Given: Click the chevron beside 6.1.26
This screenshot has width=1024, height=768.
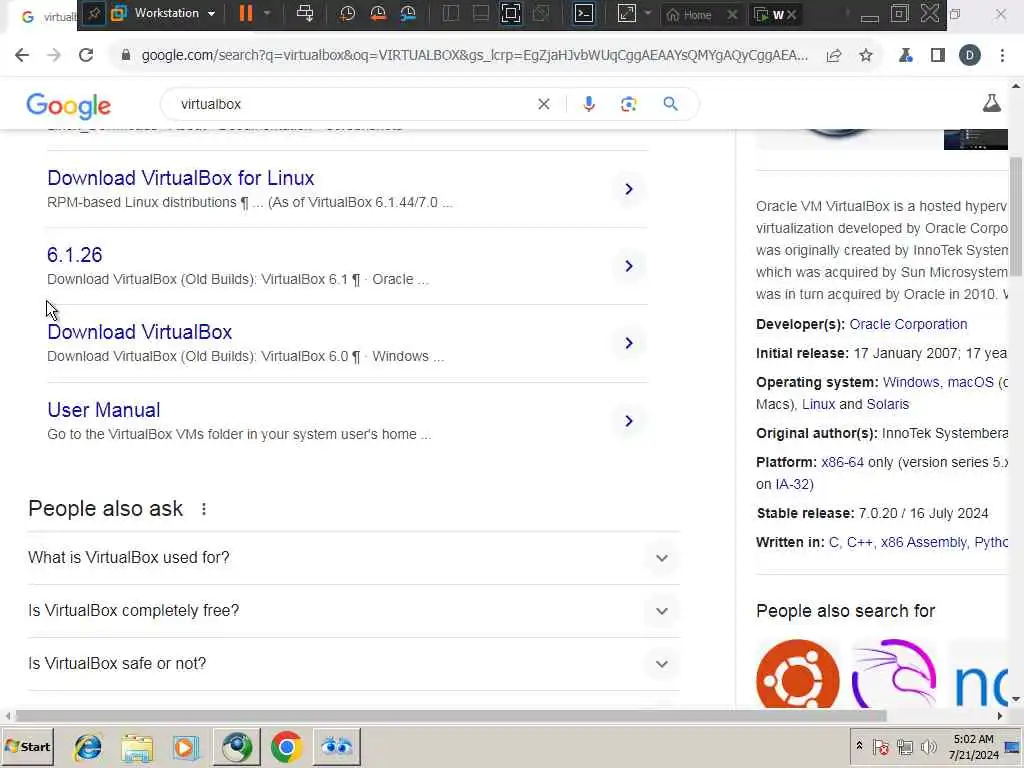Looking at the screenshot, I should pyautogui.click(x=629, y=266).
